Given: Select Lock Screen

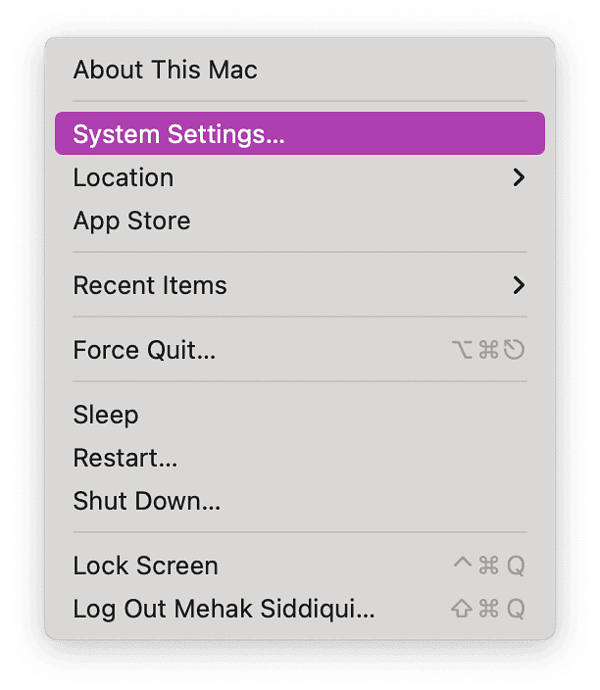Looking at the screenshot, I should (x=145, y=566).
